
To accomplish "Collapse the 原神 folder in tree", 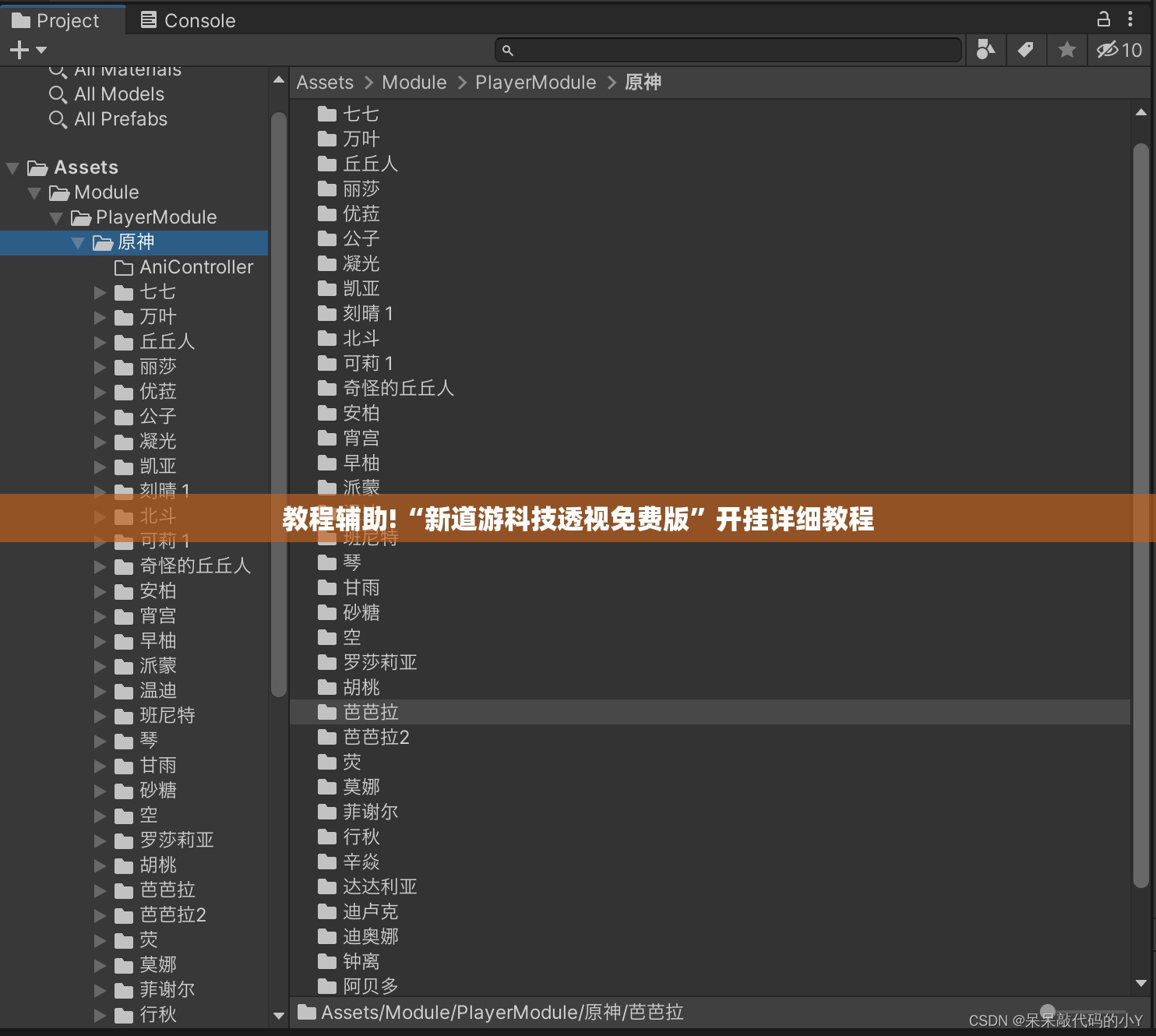I will 78,243.
